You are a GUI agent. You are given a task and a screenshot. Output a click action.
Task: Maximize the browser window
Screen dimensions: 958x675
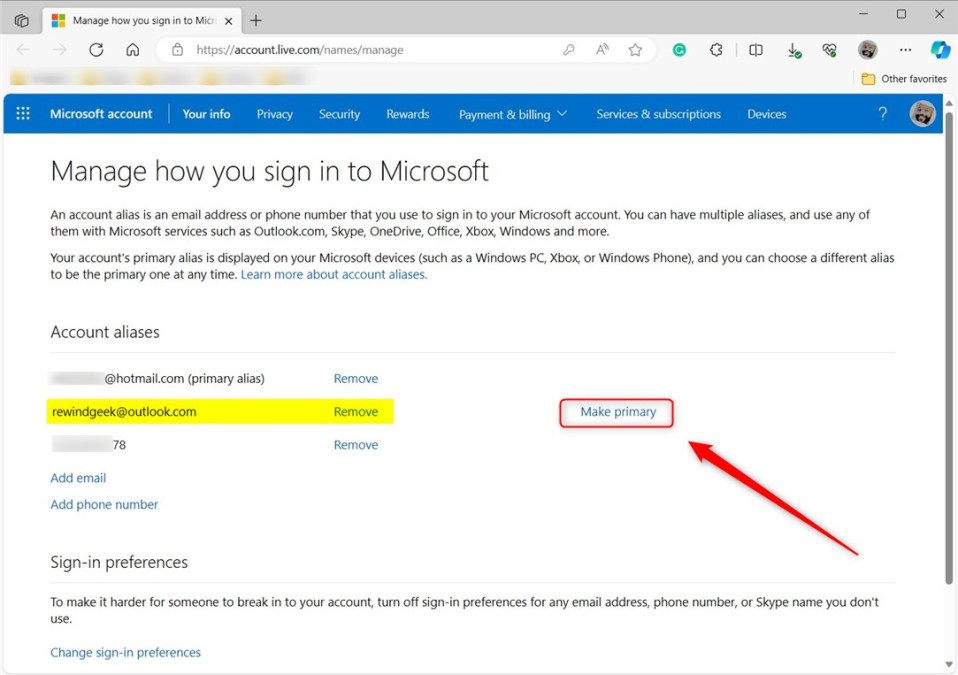tap(901, 13)
